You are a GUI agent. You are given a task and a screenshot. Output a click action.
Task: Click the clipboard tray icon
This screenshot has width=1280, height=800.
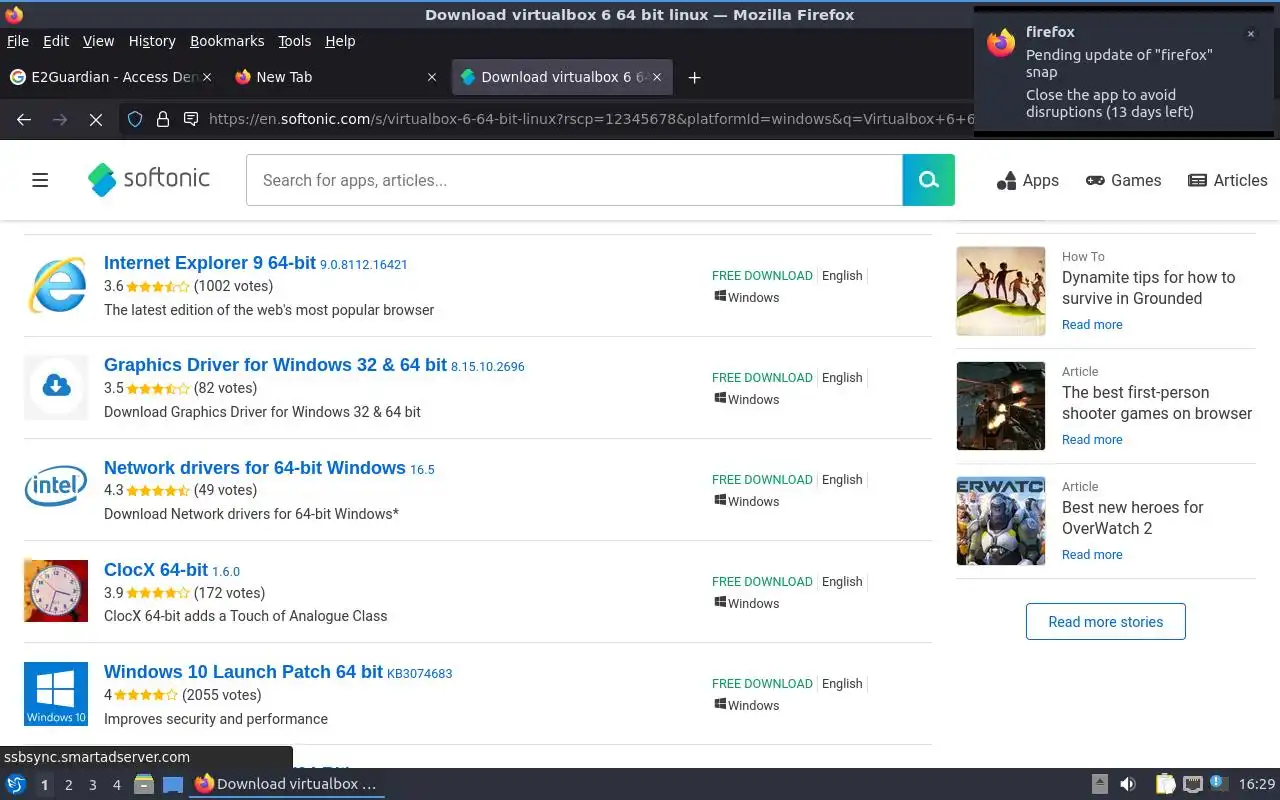pos(1165,784)
